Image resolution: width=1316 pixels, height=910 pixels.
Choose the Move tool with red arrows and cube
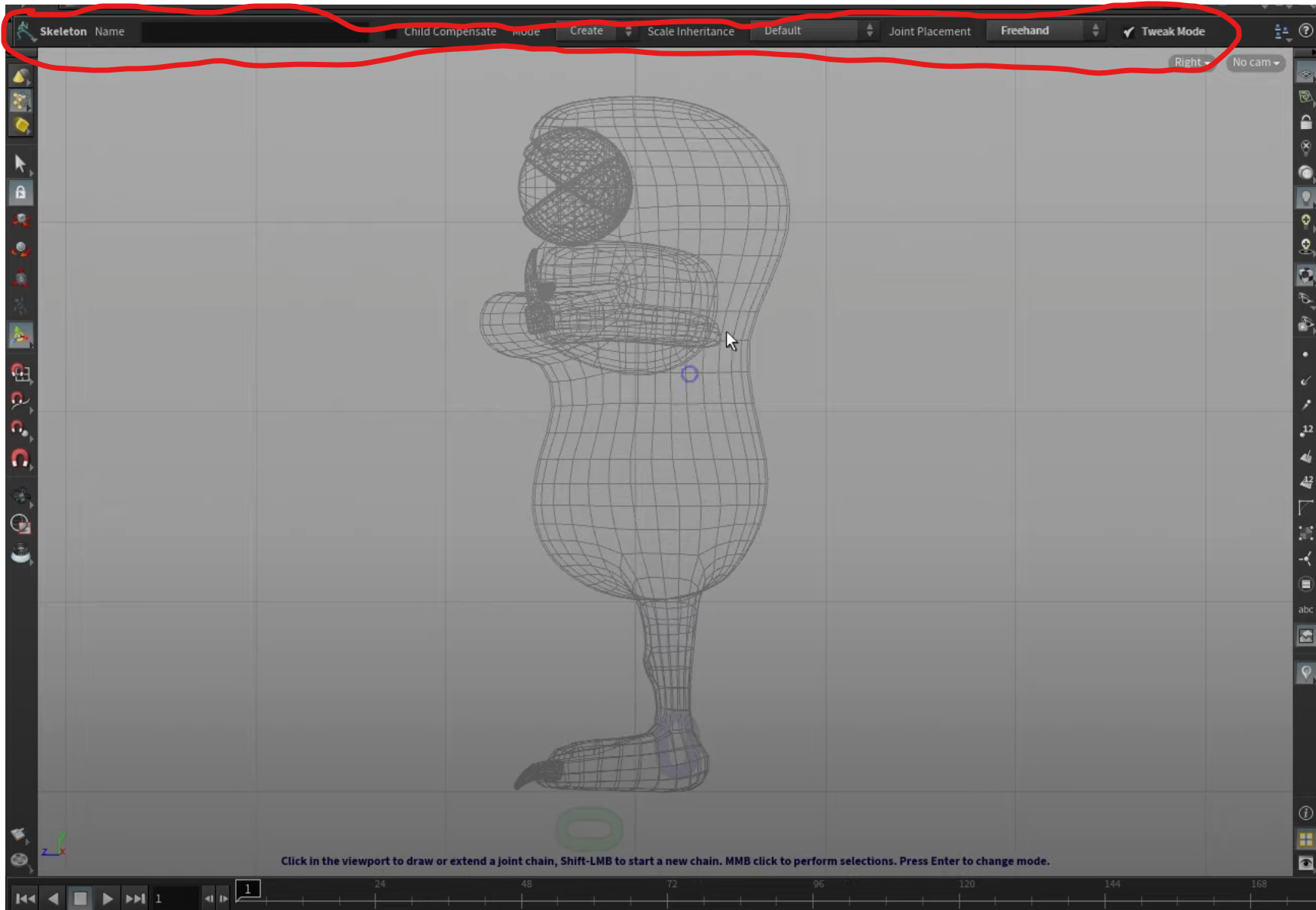pyautogui.click(x=21, y=221)
